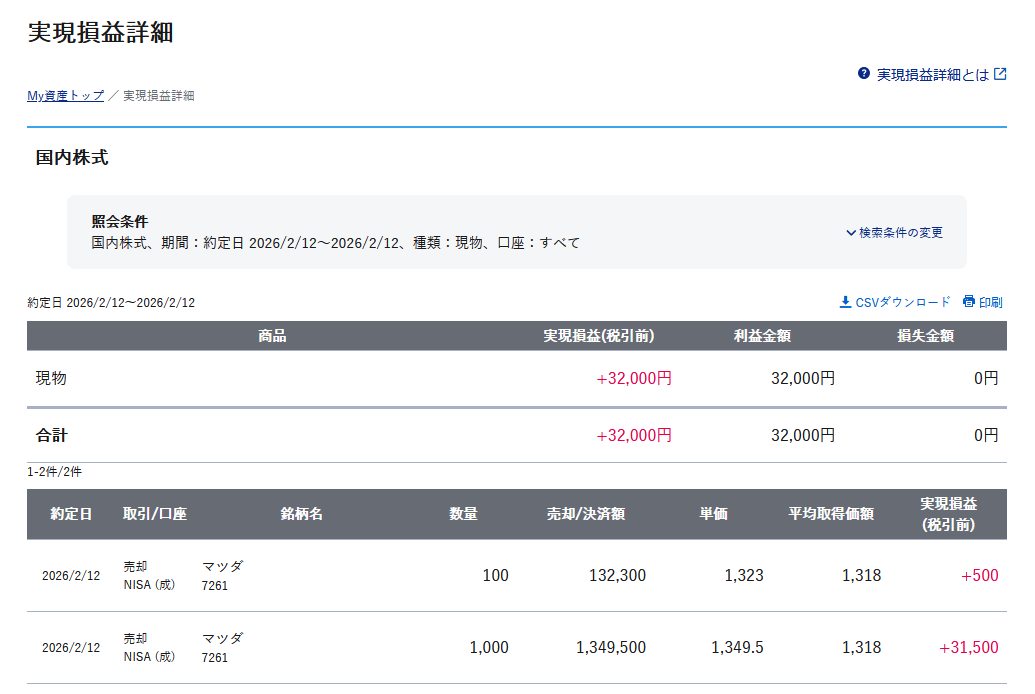The width and height of the screenshot is (1035, 694).
Task: Click the question mark help icon
Action: click(864, 74)
